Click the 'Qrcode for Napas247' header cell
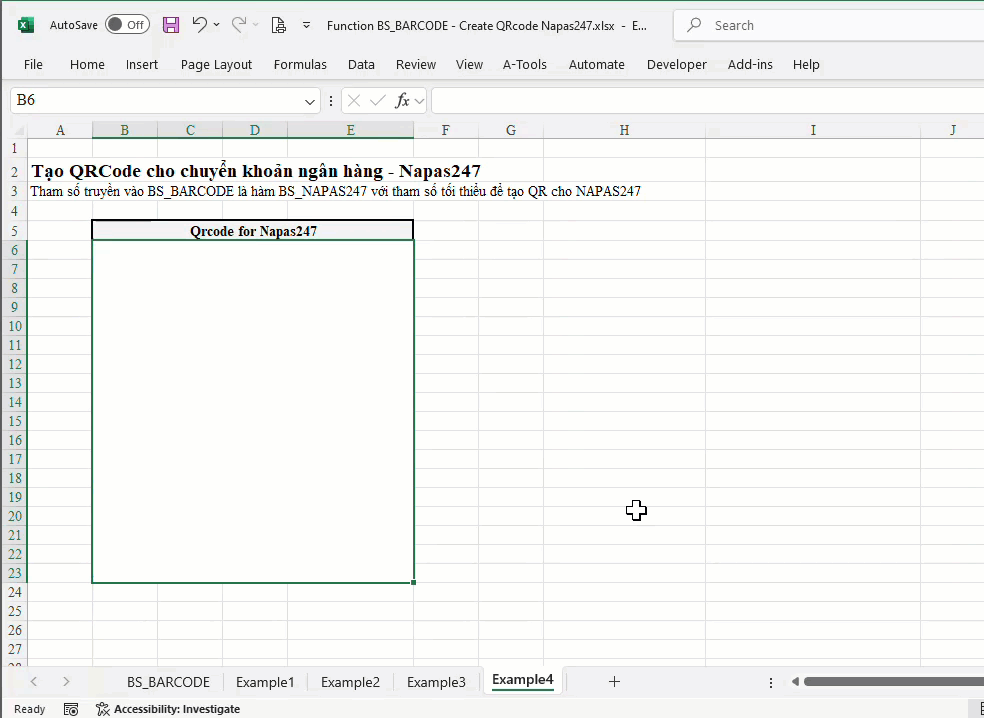This screenshot has height=718, width=984. pos(253,231)
